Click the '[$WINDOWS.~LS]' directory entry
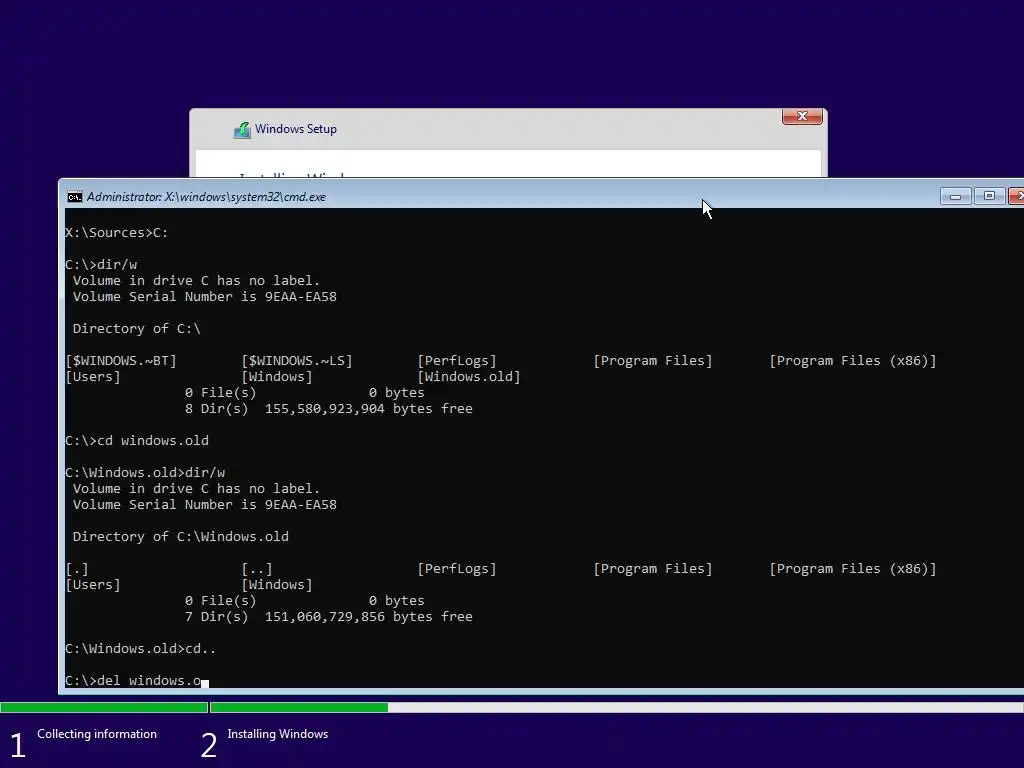1024x768 pixels. [297, 360]
